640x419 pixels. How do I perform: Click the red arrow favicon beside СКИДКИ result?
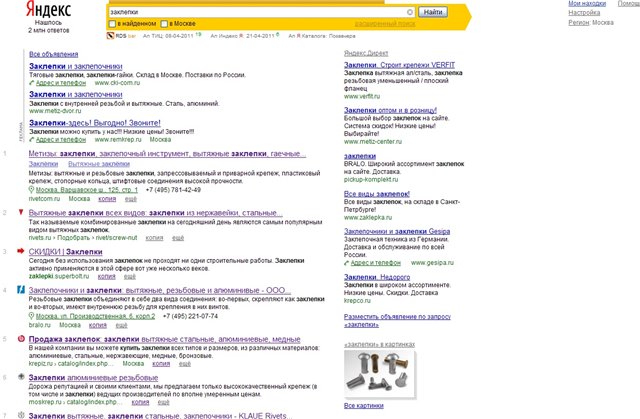tap(21, 251)
